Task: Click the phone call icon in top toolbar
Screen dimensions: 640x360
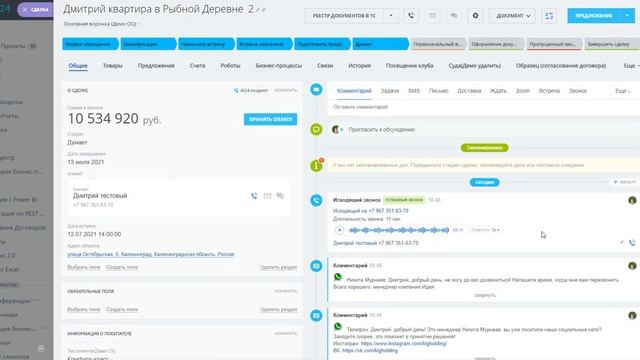Action: [411, 16]
